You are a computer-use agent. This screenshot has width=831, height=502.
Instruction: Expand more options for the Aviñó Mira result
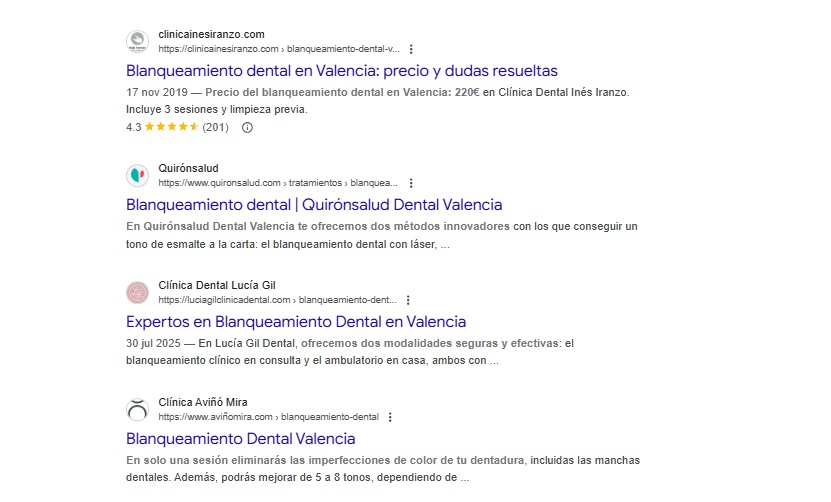390,417
